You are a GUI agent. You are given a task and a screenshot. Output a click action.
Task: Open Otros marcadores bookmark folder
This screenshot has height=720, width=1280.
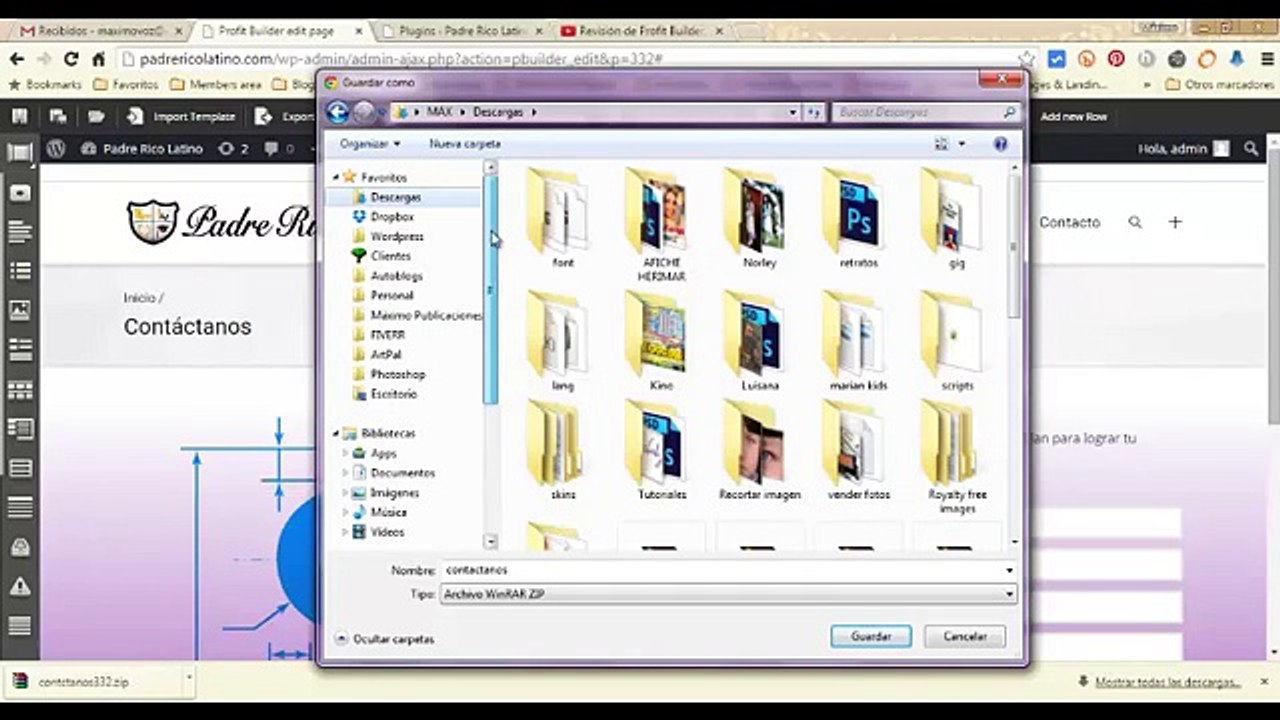1219,85
